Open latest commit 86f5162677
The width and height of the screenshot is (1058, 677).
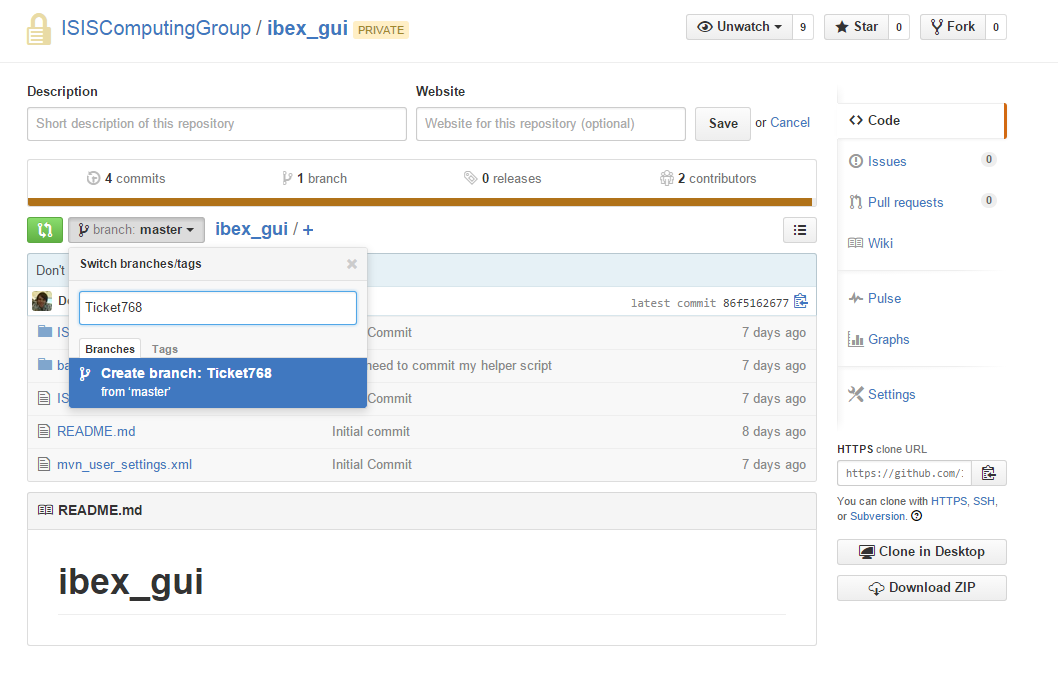(x=756, y=303)
